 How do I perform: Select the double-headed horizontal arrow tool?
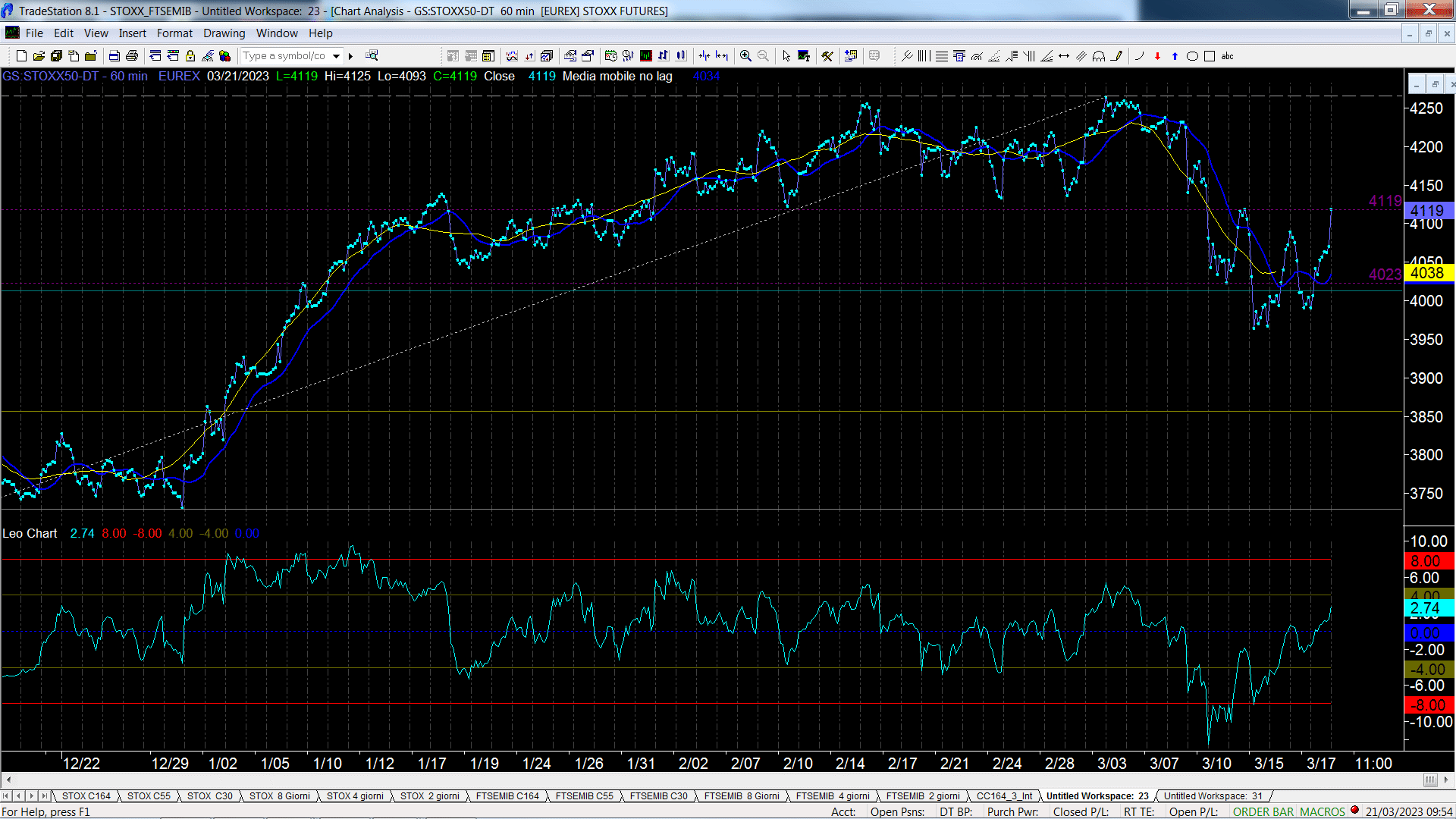coord(1064,56)
